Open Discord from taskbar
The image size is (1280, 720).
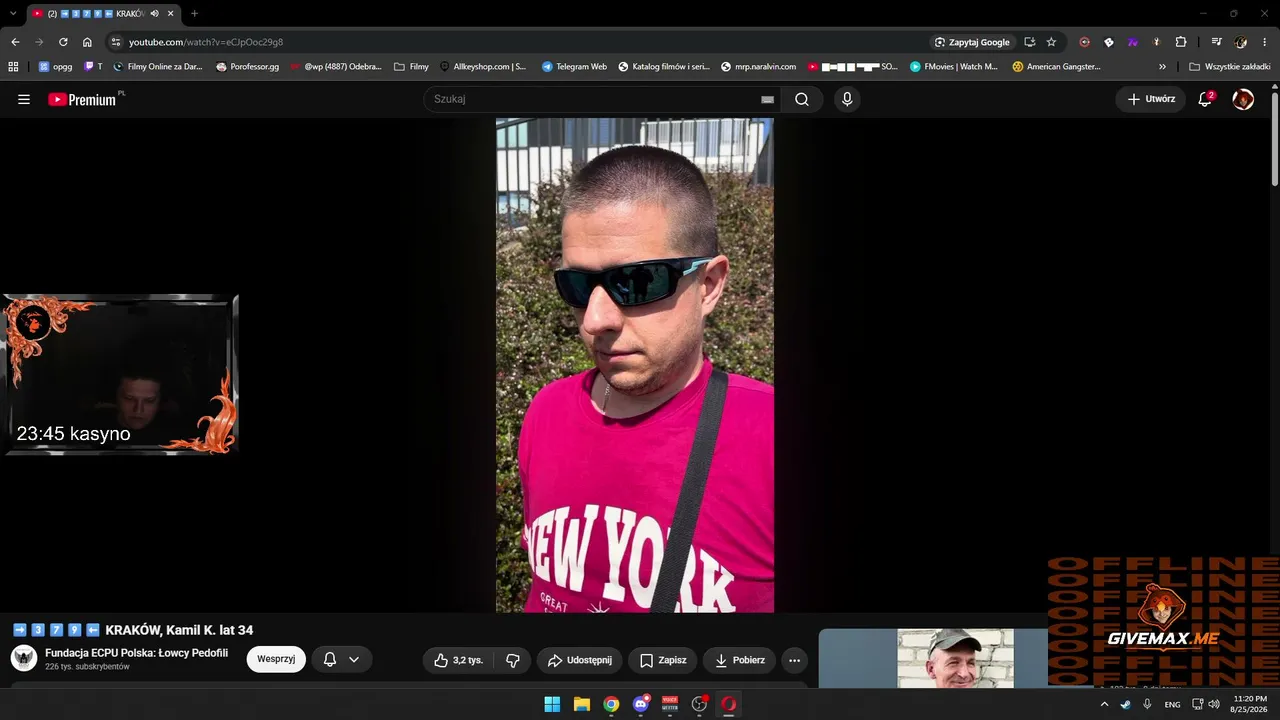(x=641, y=704)
